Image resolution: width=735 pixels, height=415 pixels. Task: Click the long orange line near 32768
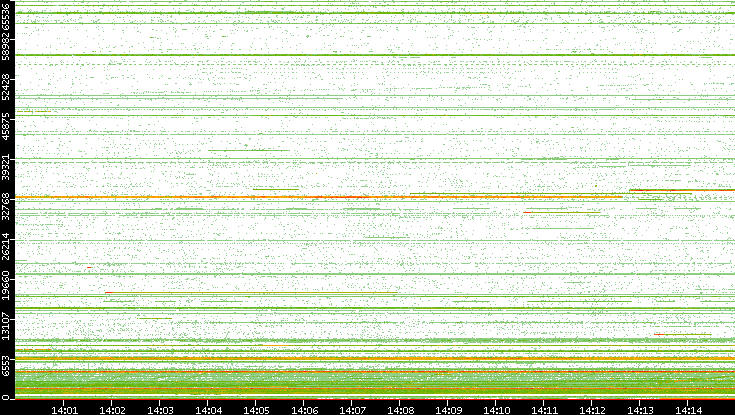tap(300, 197)
